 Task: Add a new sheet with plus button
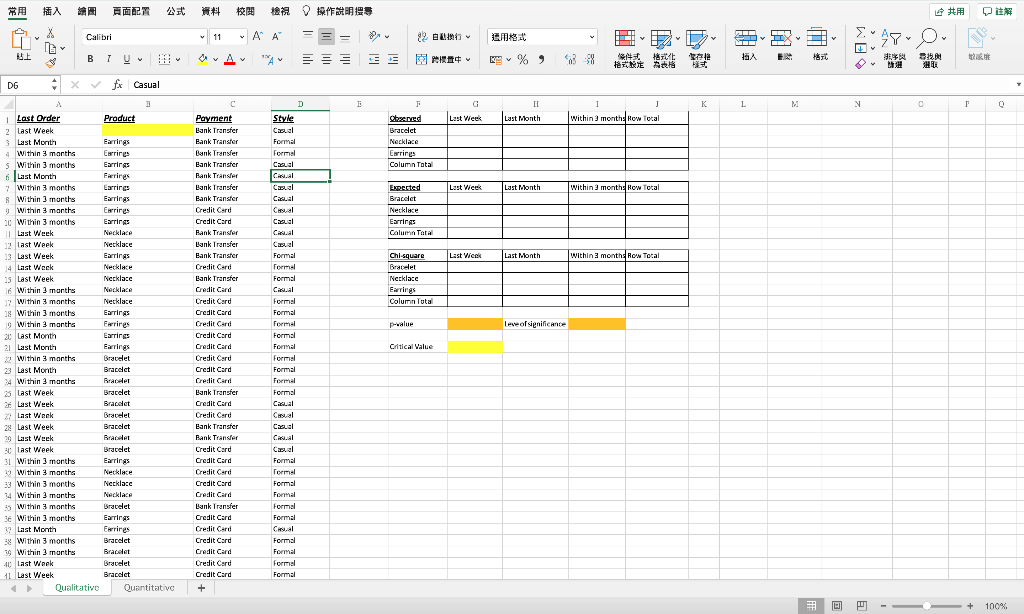pyautogui.click(x=201, y=588)
